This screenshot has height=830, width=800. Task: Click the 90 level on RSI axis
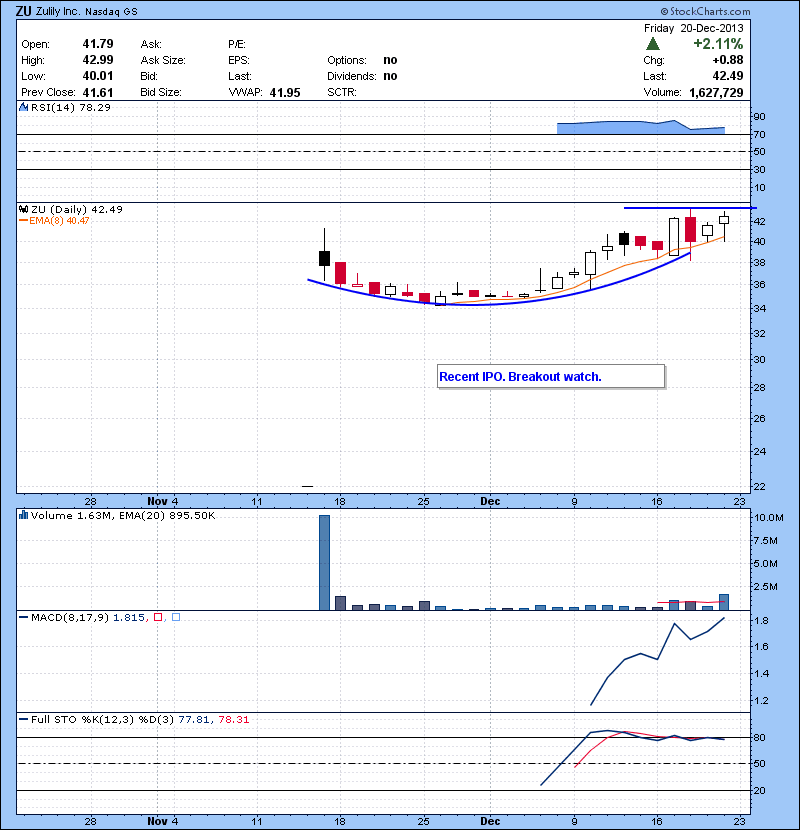click(759, 116)
